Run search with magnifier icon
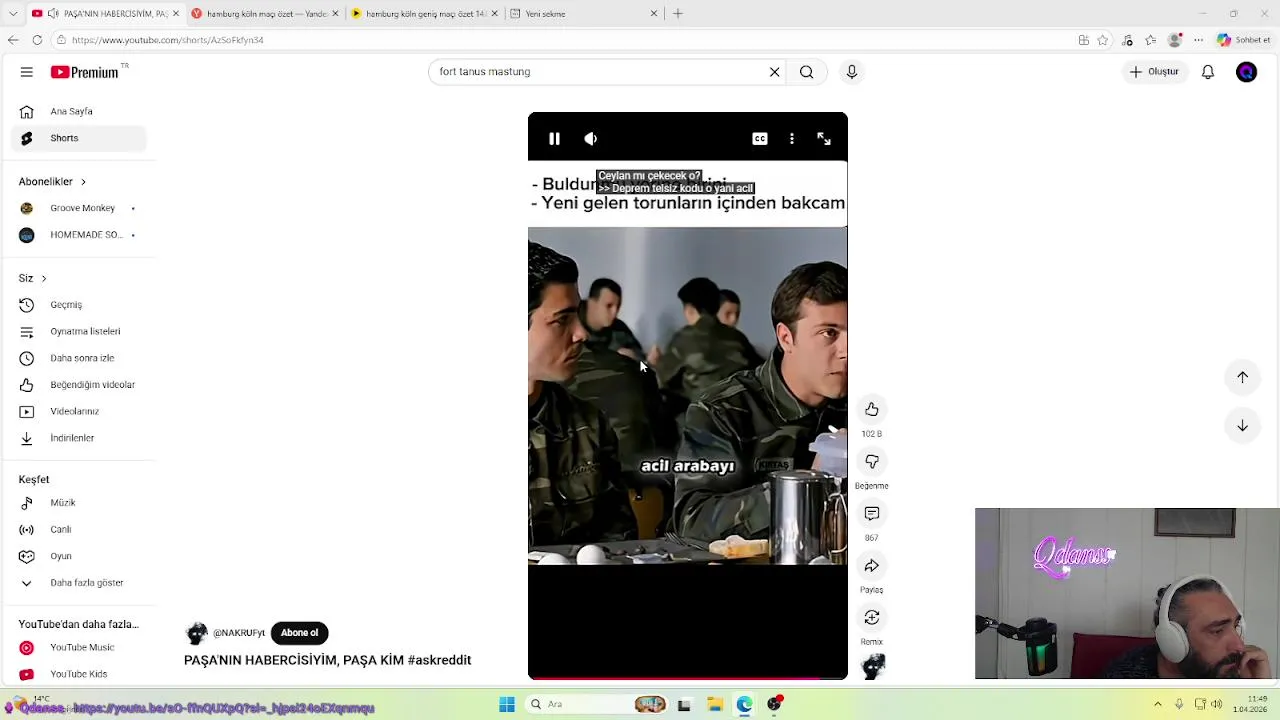The height and width of the screenshot is (720, 1280). click(x=806, y=72)
